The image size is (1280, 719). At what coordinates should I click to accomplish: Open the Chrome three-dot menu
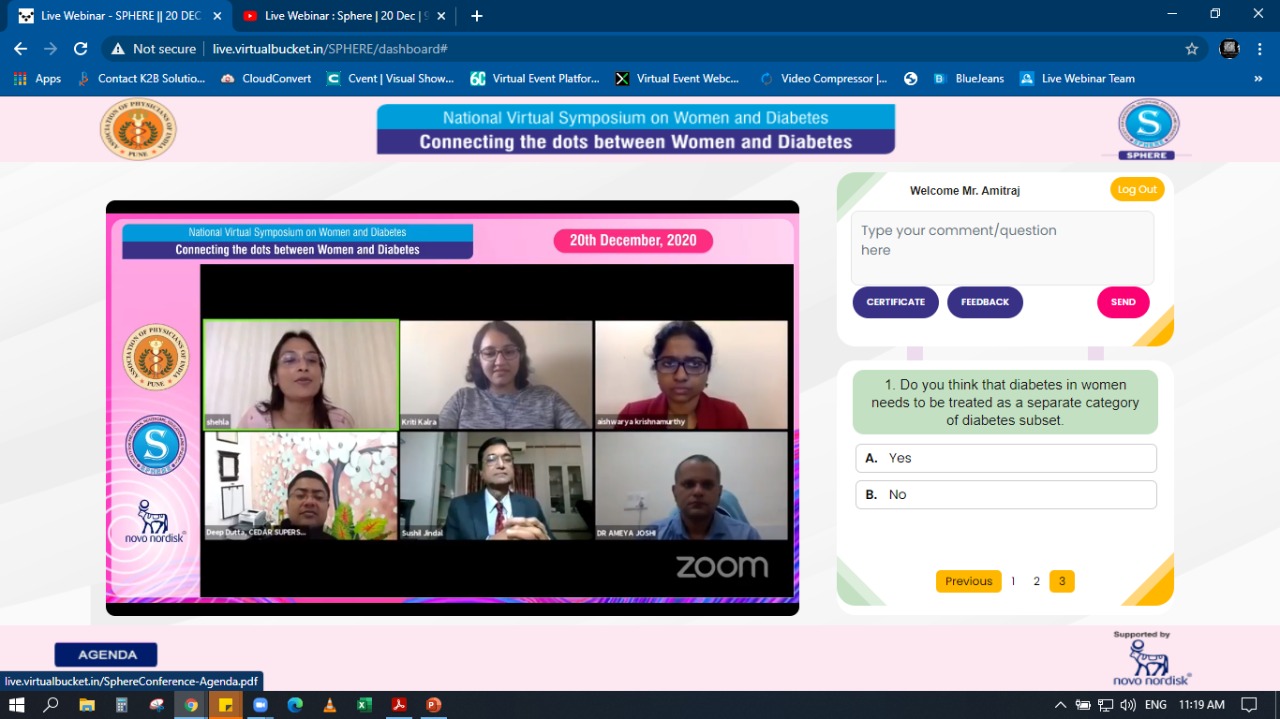[1259, 49]
